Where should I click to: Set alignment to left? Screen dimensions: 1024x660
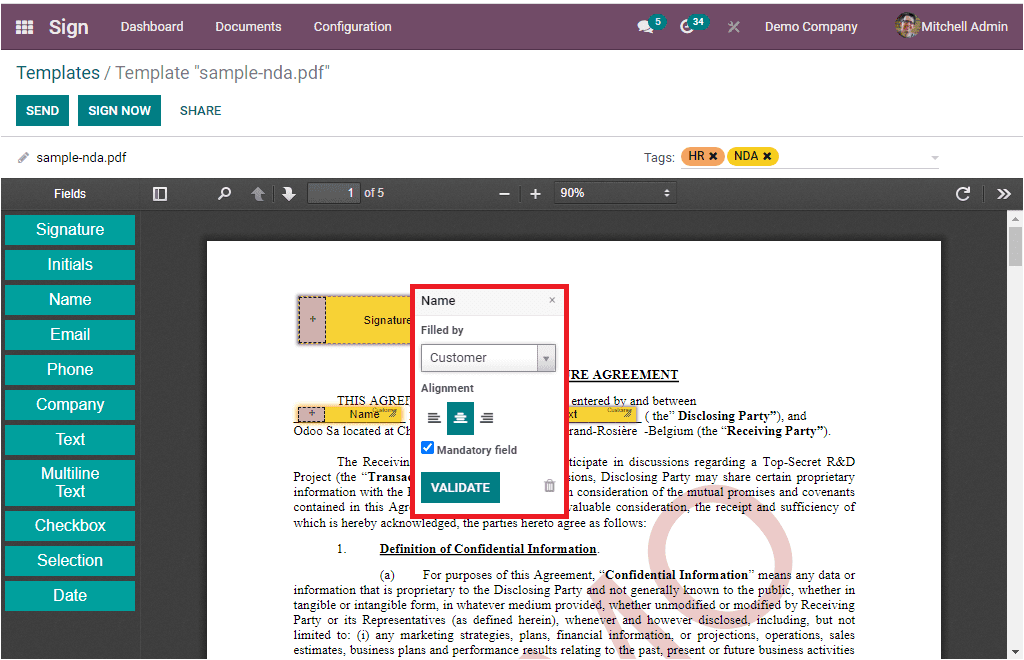point(434,418)
